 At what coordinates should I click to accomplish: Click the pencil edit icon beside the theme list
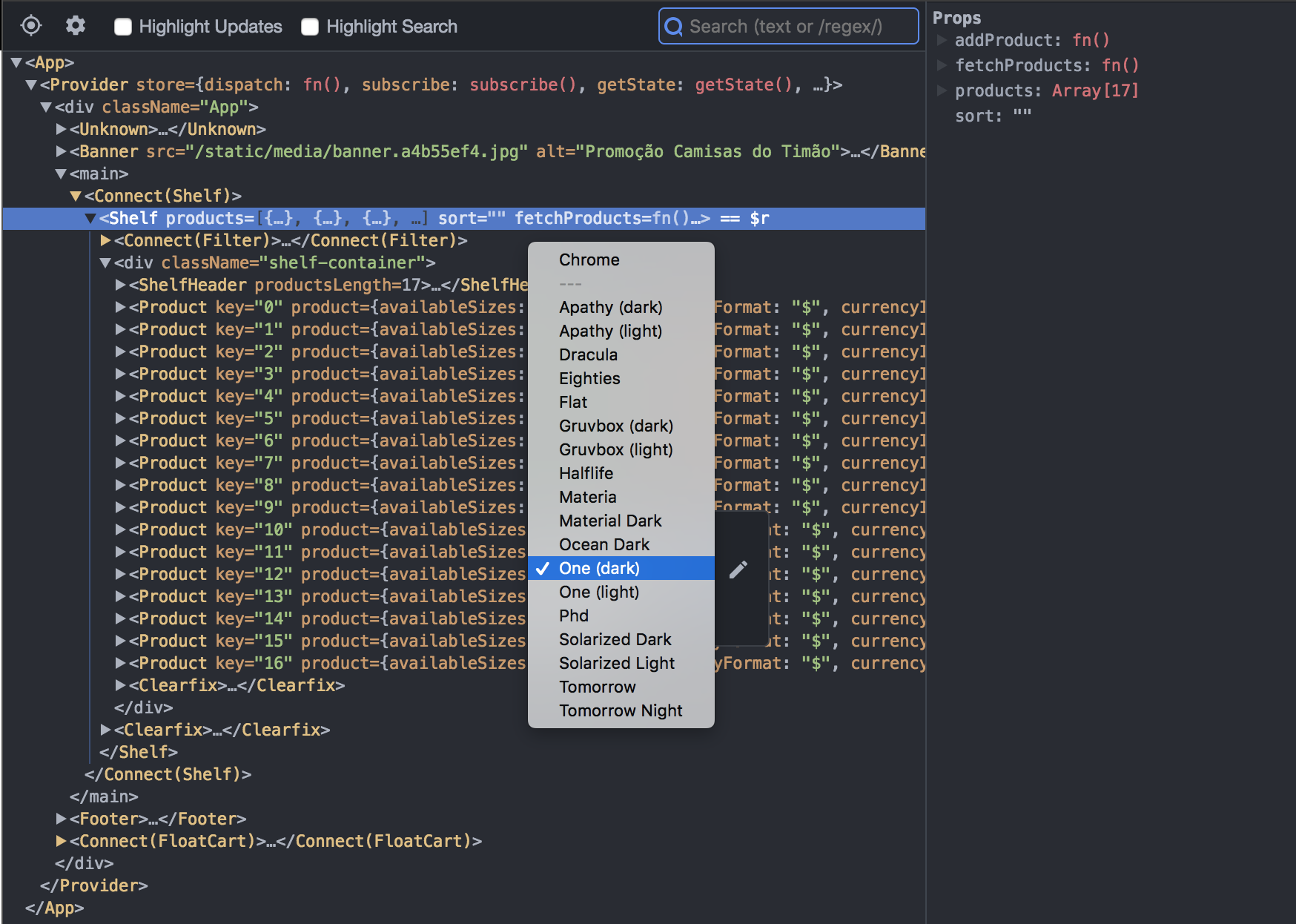click(738, 568)
